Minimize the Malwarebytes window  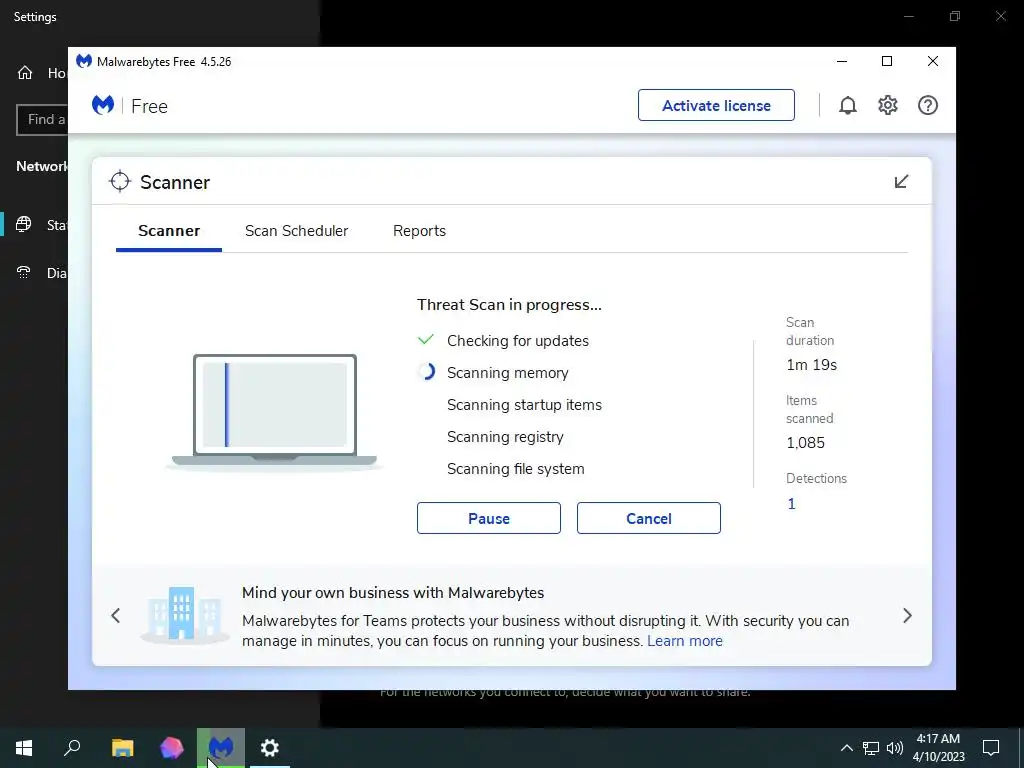842,61
